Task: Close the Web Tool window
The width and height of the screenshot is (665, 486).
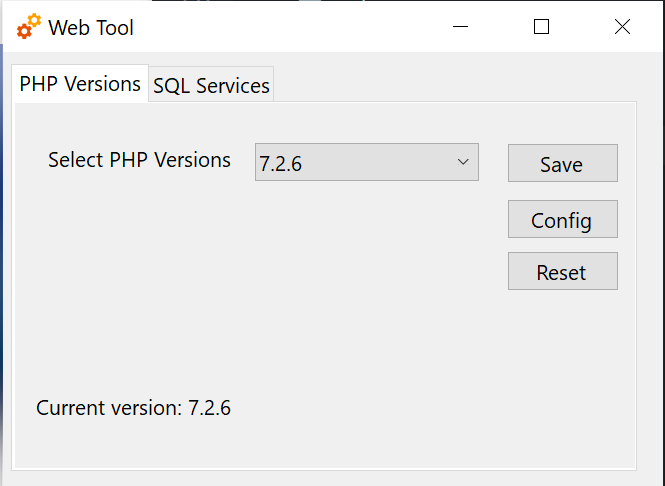Action: pyautogui.click(x=622, y=27)
